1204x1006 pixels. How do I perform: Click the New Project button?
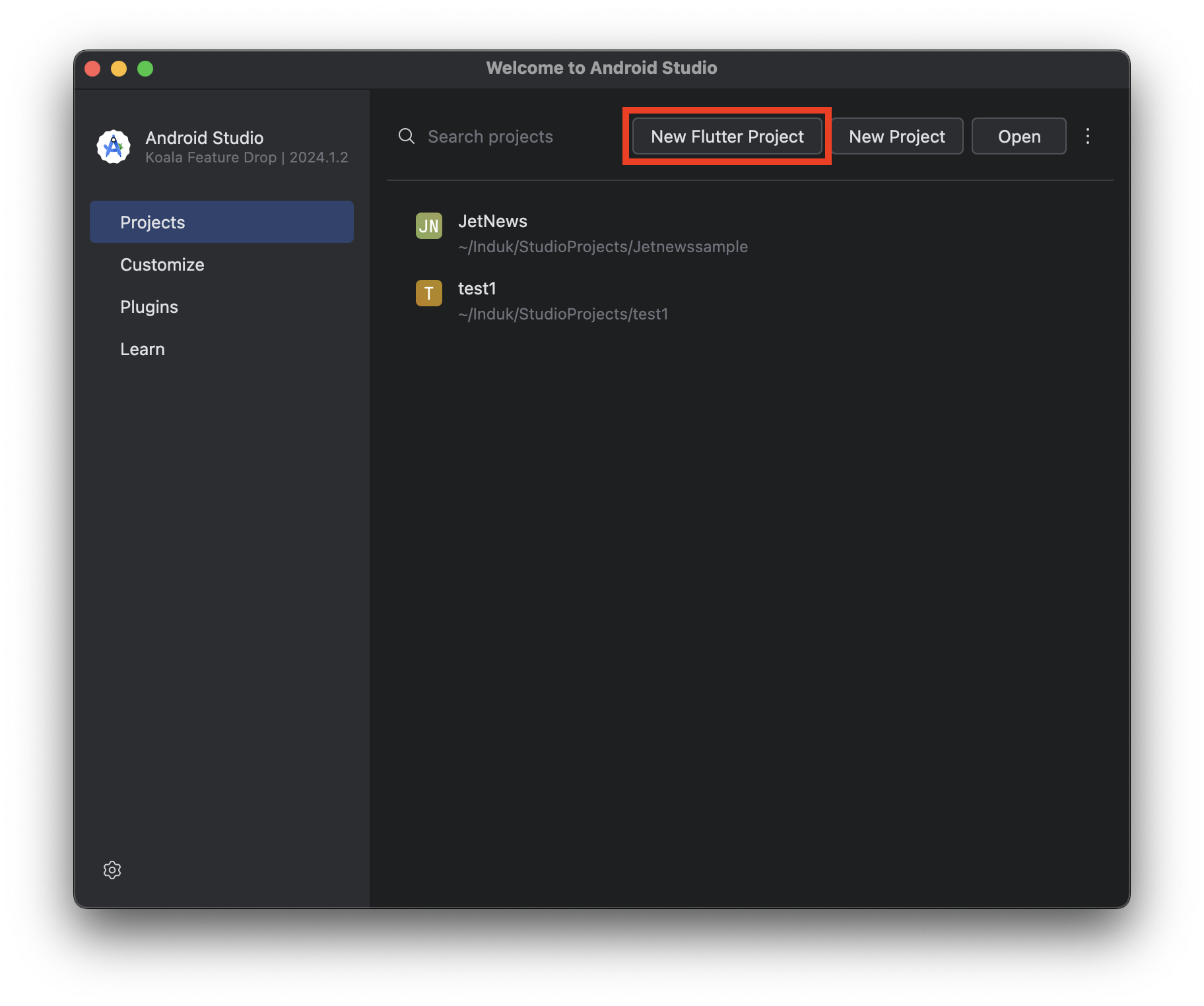(896, 136)
